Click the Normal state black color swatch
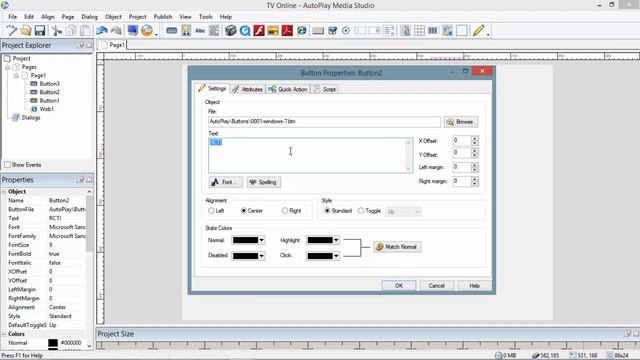This screenshot has height=360, width=640. click(x=245, y=240)
